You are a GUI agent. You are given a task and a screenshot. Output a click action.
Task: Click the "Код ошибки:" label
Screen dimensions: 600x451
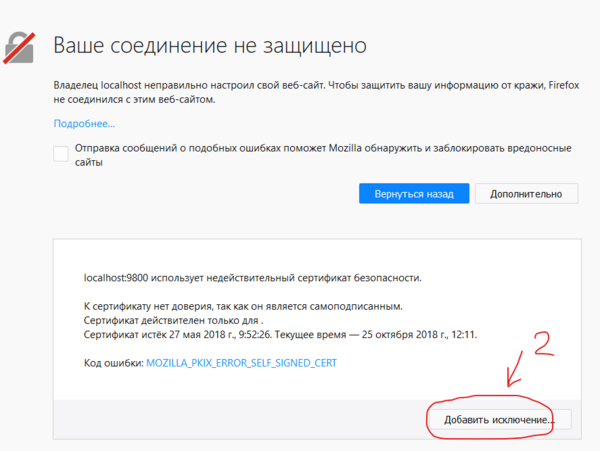pos(113,364)
